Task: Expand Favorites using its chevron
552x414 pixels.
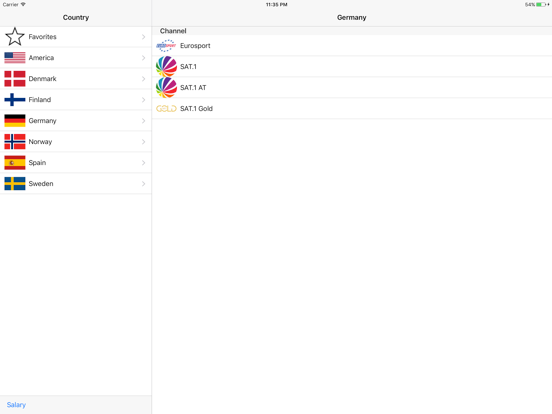Action: pyautogui.click(x=144, y=37)
